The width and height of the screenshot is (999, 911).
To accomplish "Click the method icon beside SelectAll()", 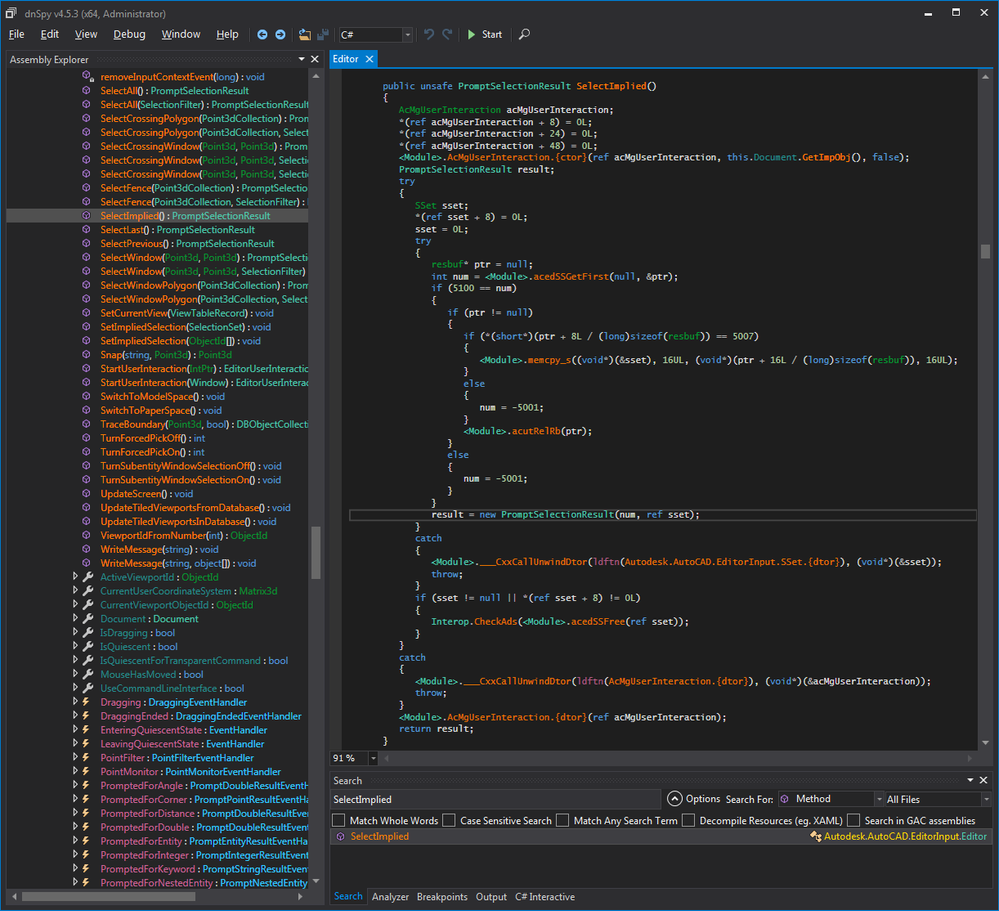I will [x=86, y=90].
